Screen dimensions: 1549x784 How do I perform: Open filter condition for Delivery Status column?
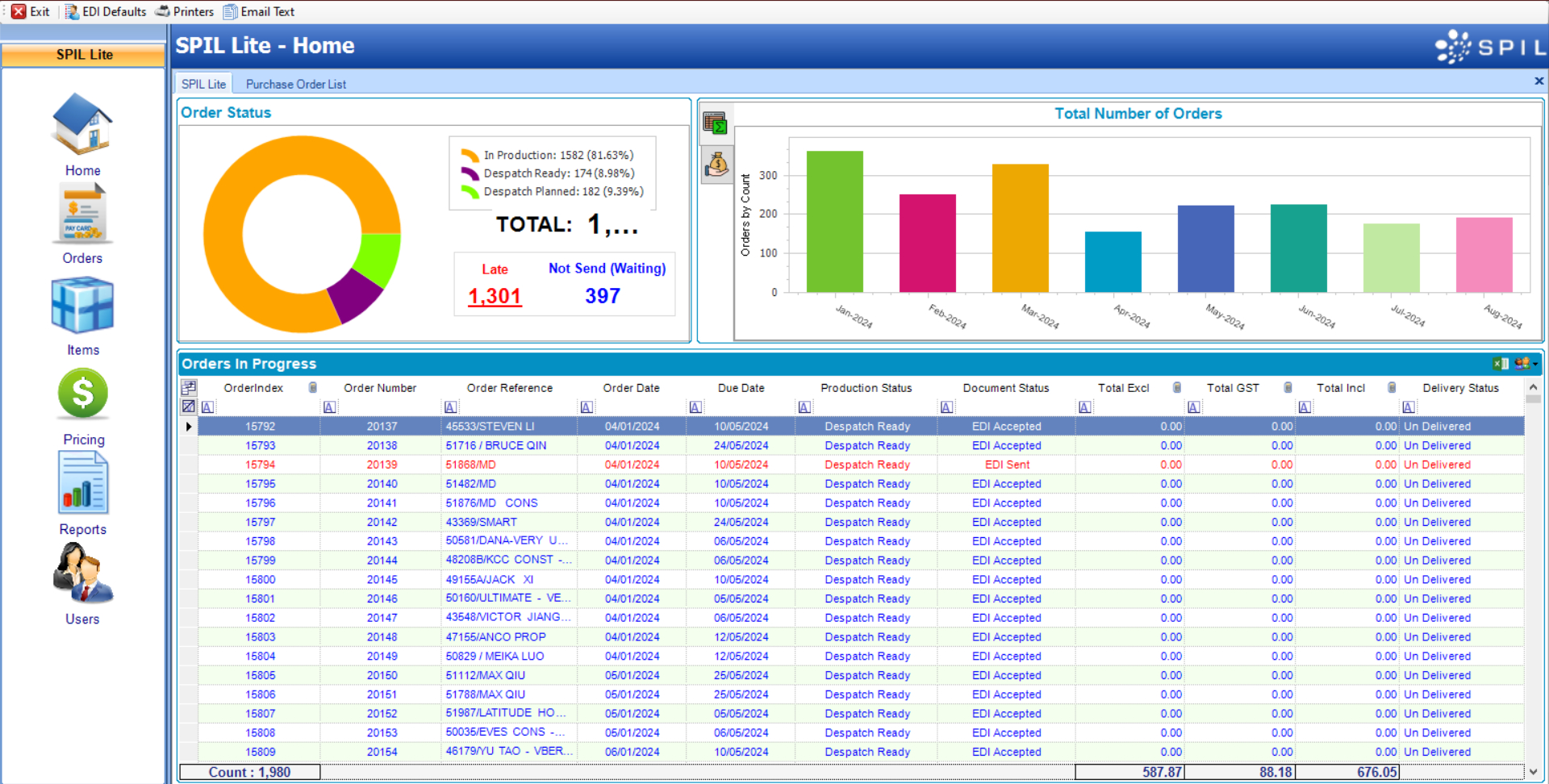point(1408,407)
